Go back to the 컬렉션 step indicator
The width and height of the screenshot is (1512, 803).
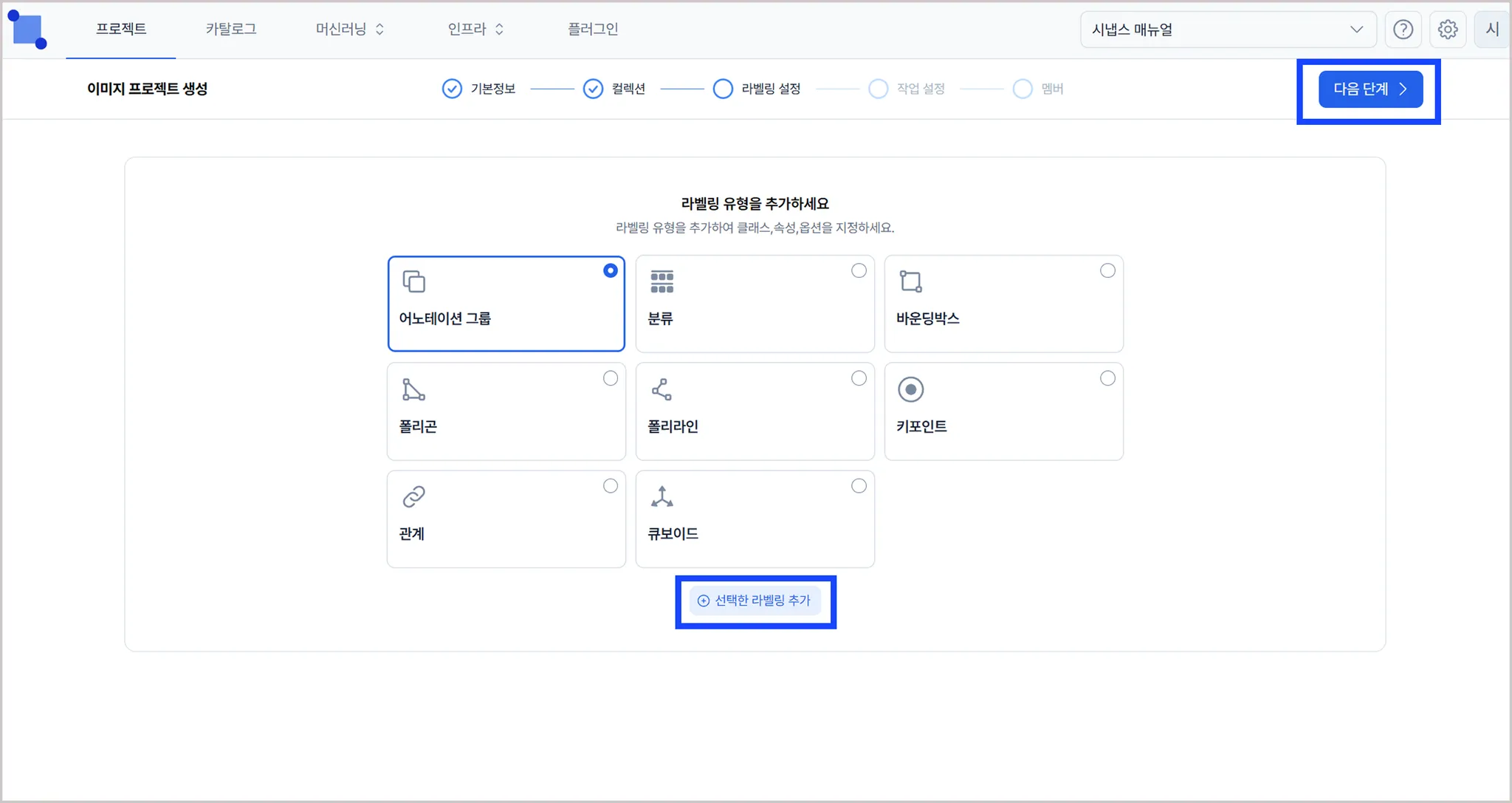click(614, 89)
